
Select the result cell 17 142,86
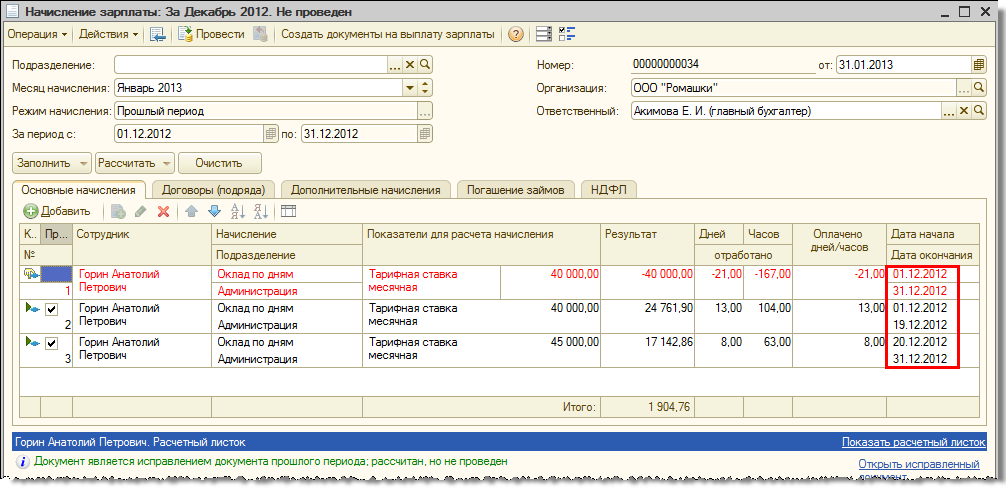pyautogui.click(x=648, y=351)
